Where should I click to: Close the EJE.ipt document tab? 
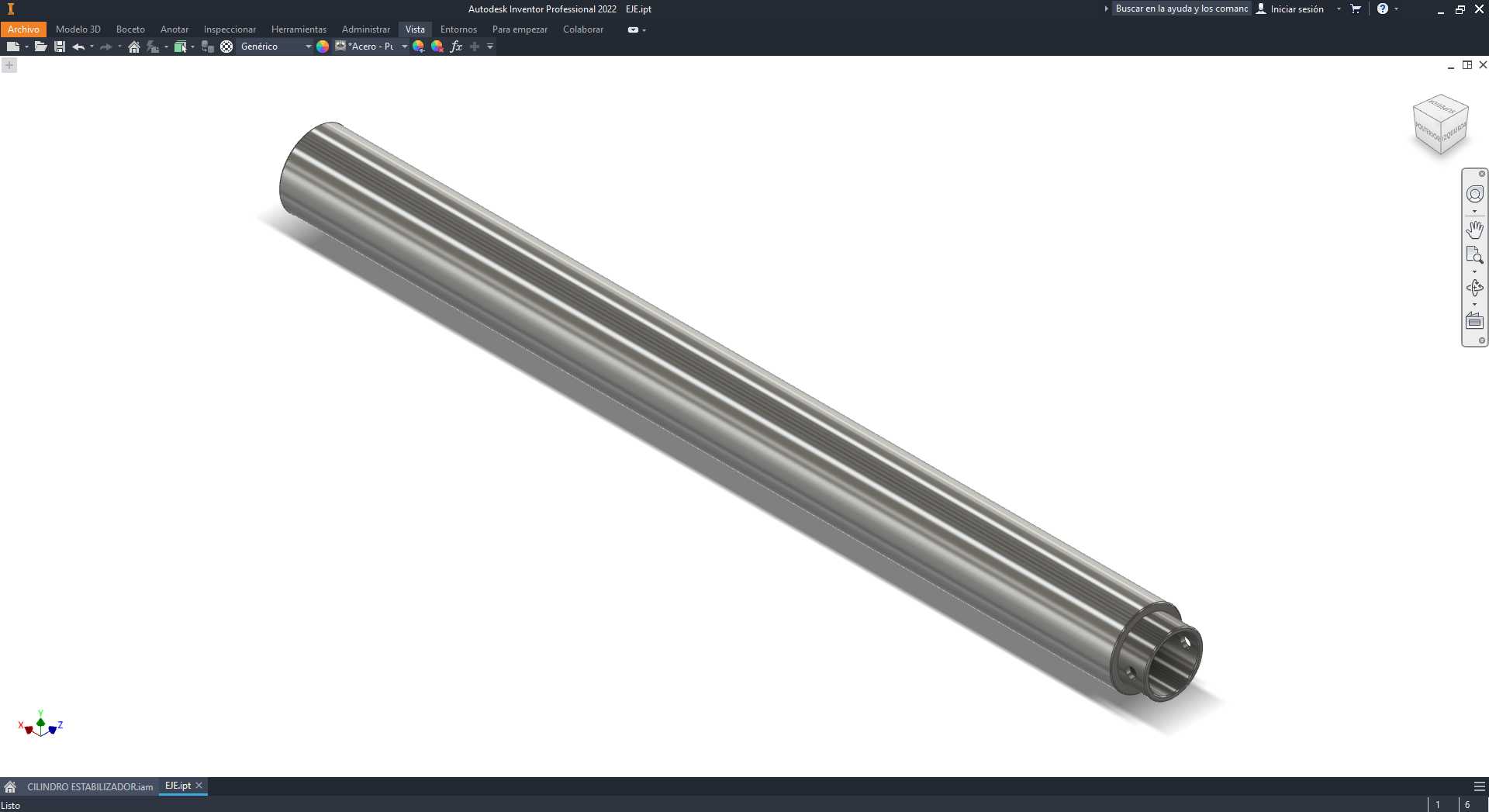tap(199, 786)
